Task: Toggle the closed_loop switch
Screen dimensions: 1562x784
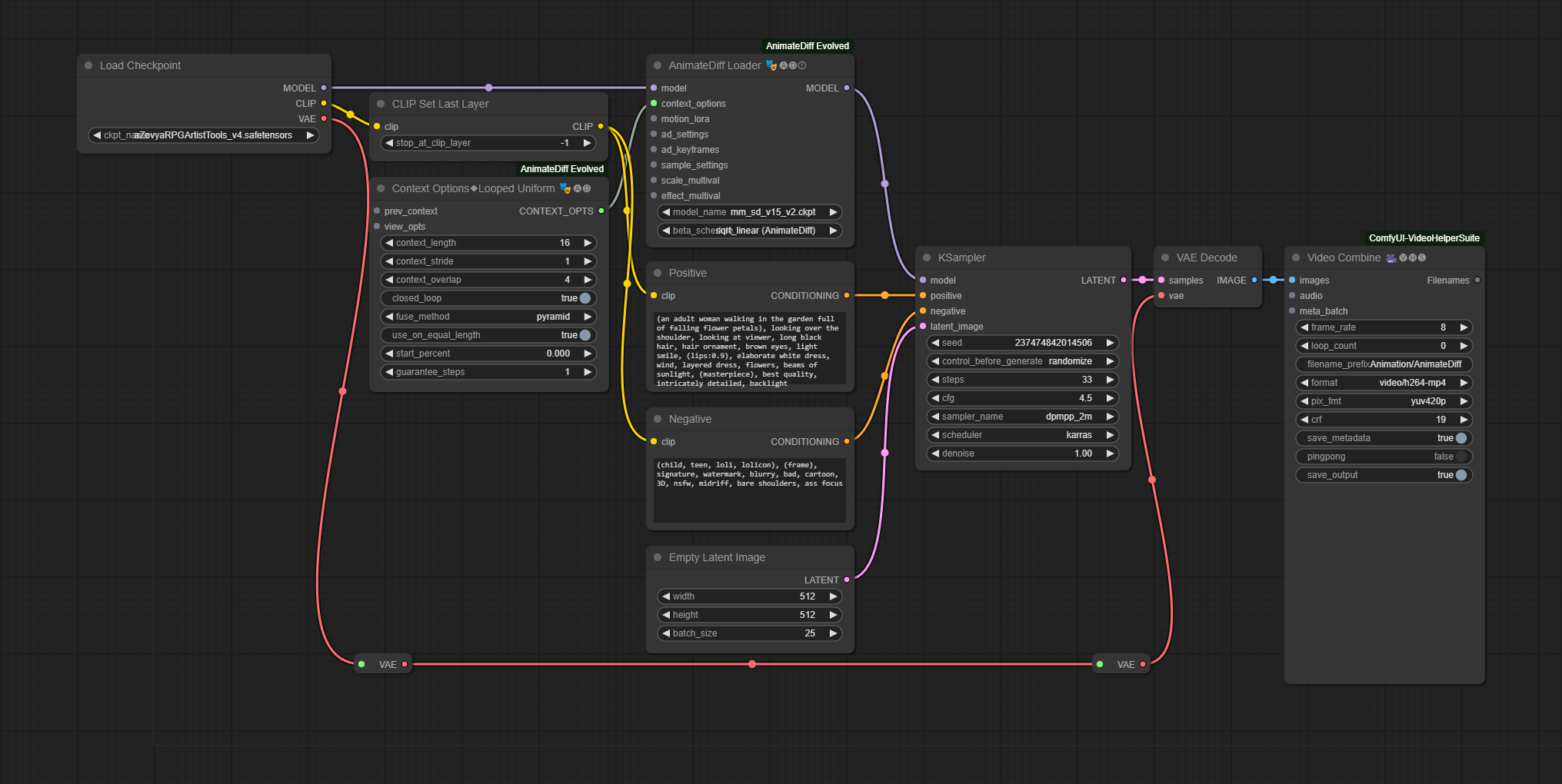Action: click(585, 298)
